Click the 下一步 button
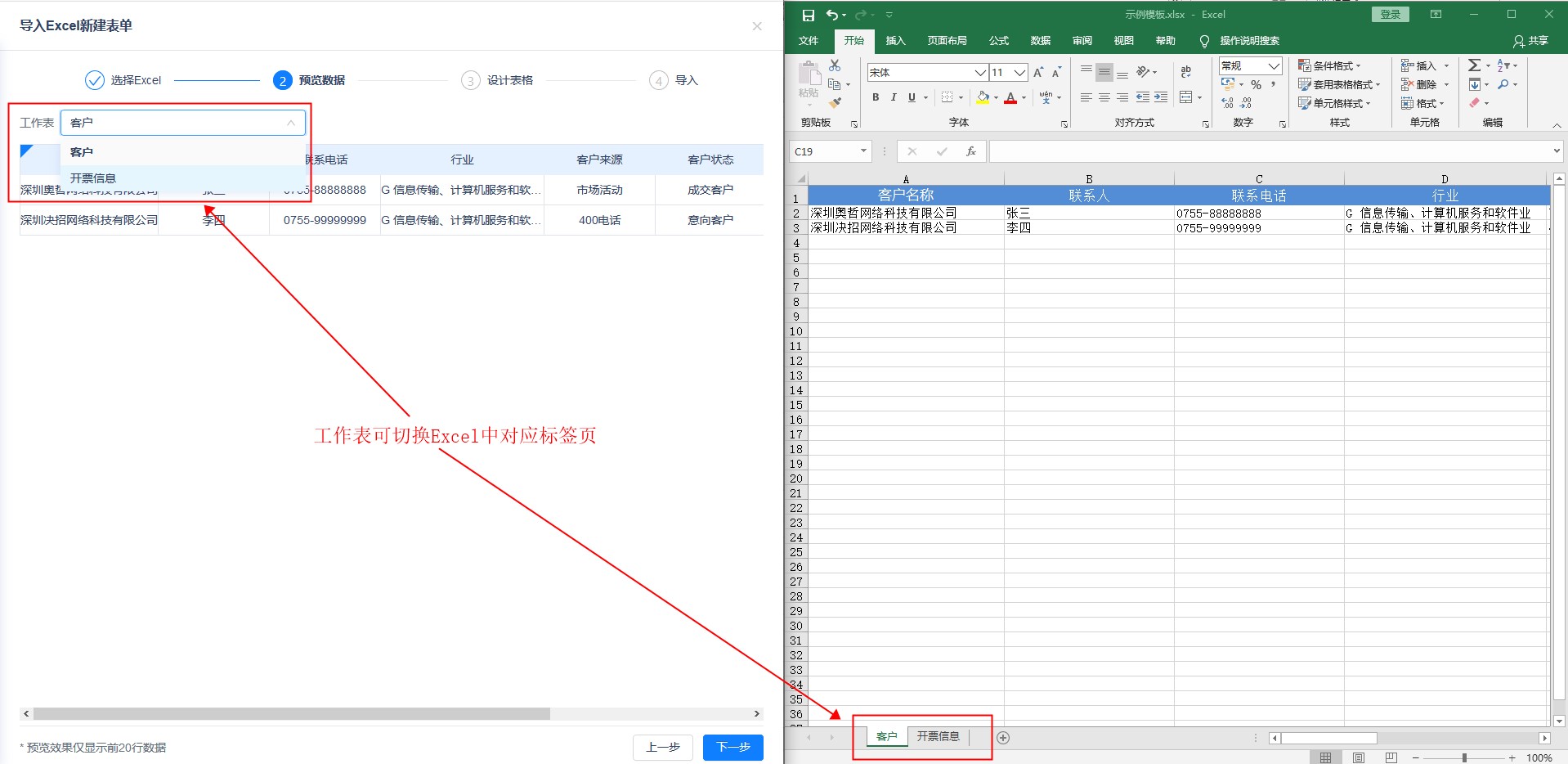Viewport: 1568px width, 764px height. point(733,748)
